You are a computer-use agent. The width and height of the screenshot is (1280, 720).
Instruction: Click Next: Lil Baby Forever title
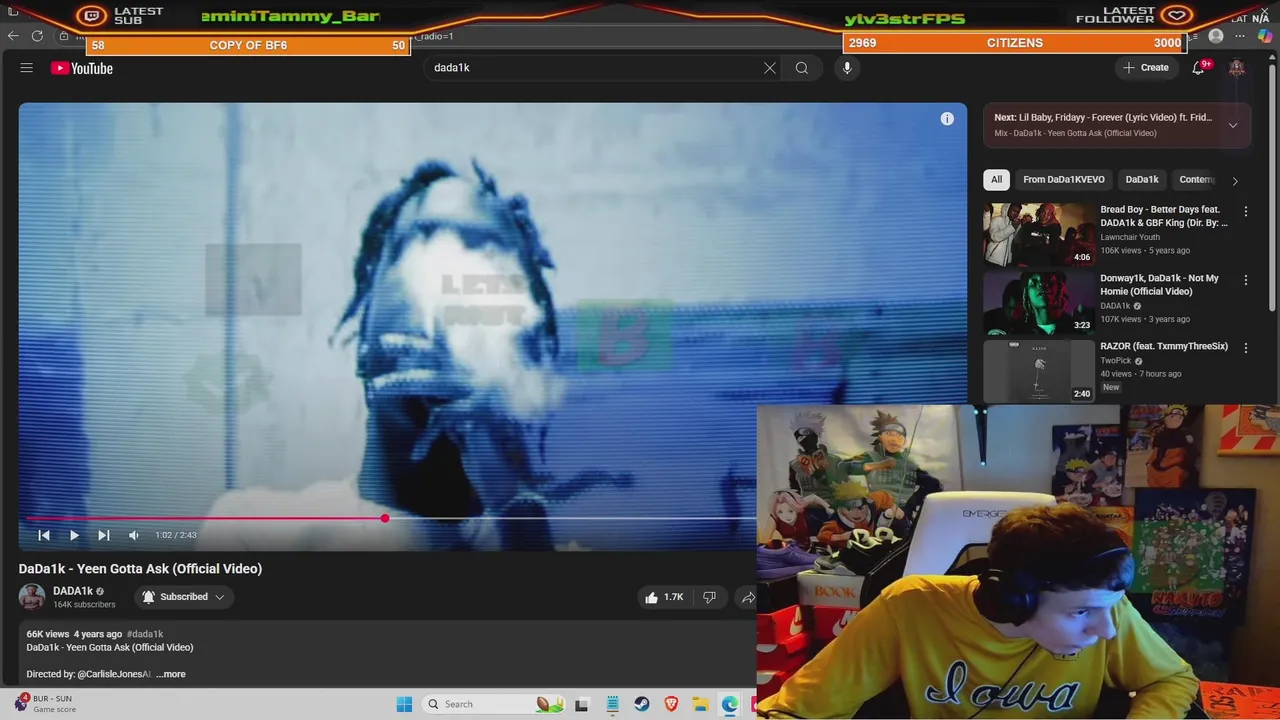(1103, 117)
